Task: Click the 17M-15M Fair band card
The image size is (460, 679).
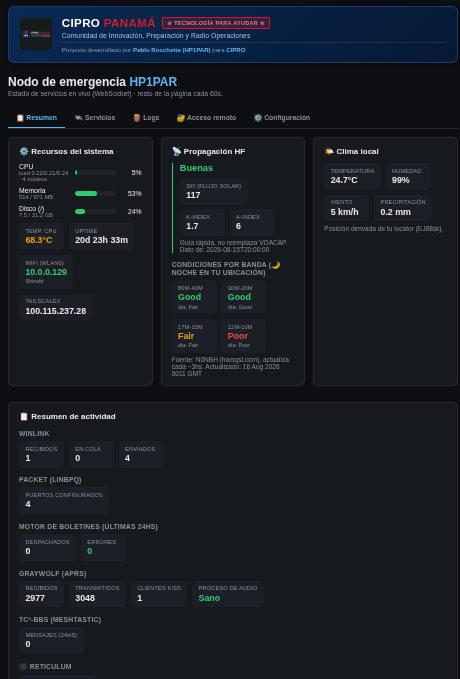Action: [x=194, y=336]
